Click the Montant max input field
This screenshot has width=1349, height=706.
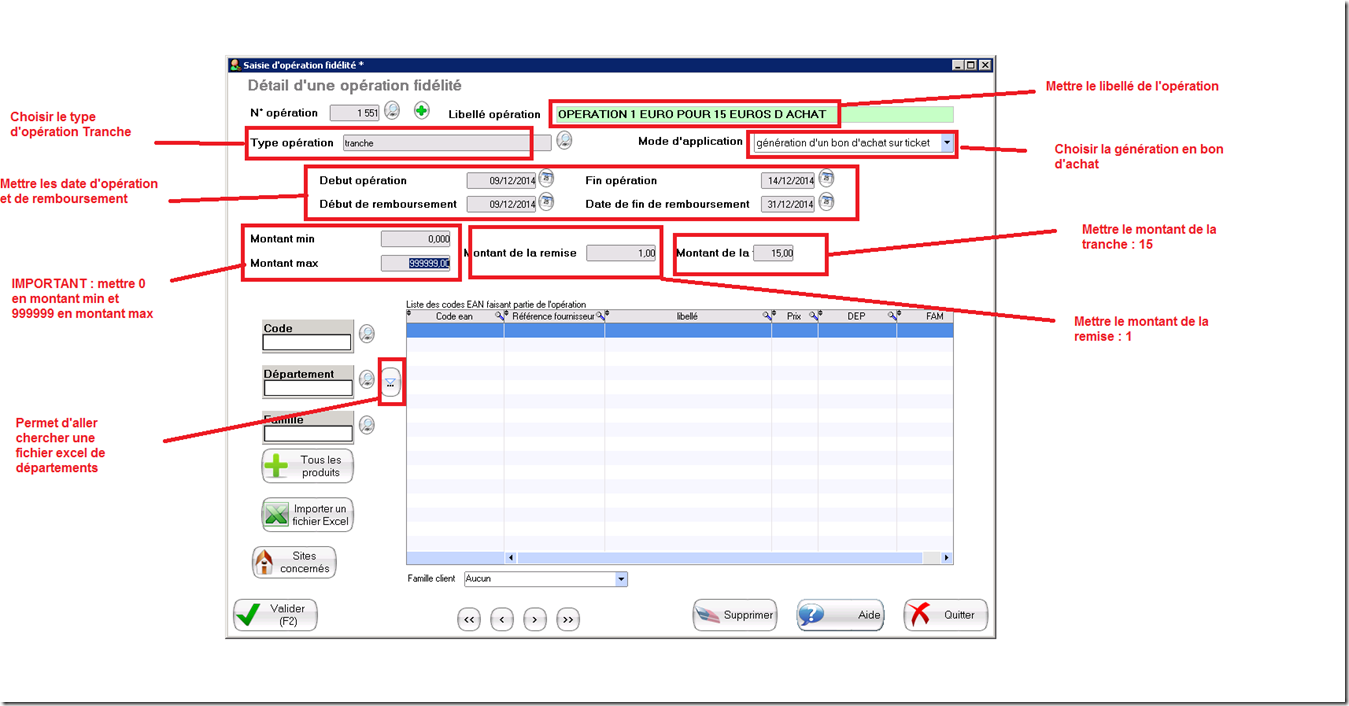coord(415,263)
